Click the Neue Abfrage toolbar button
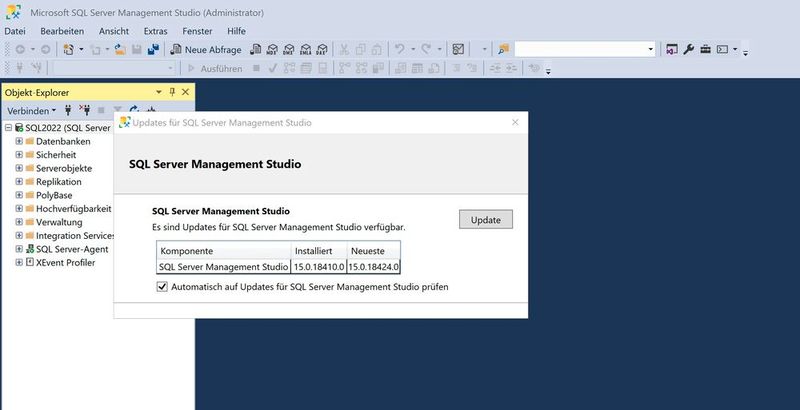 point(206,49)
